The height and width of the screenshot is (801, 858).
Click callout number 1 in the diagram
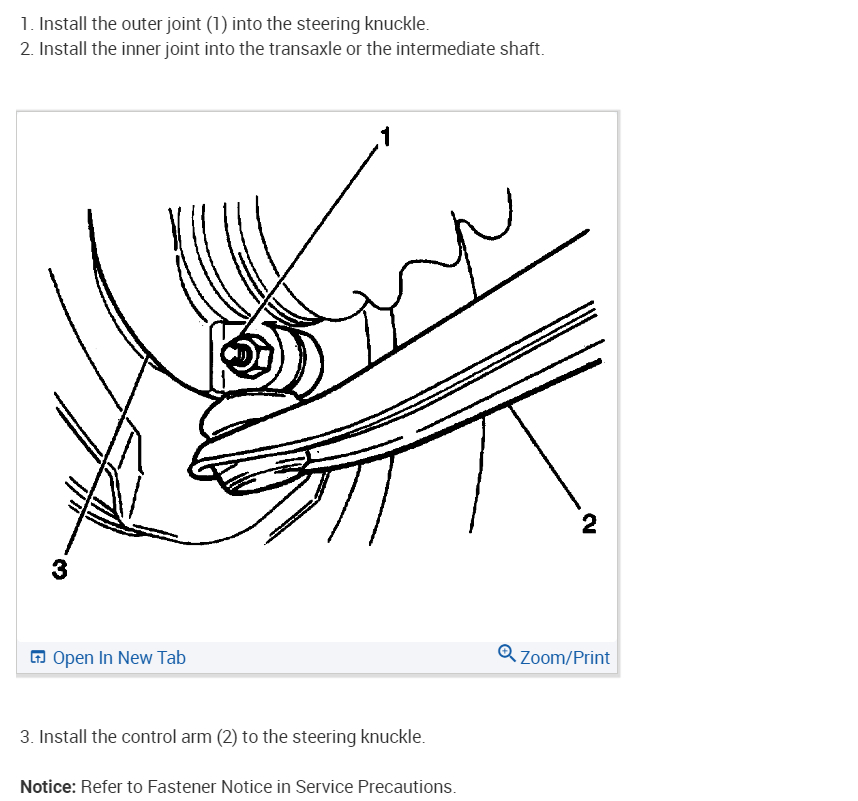[x=386, y=137]
